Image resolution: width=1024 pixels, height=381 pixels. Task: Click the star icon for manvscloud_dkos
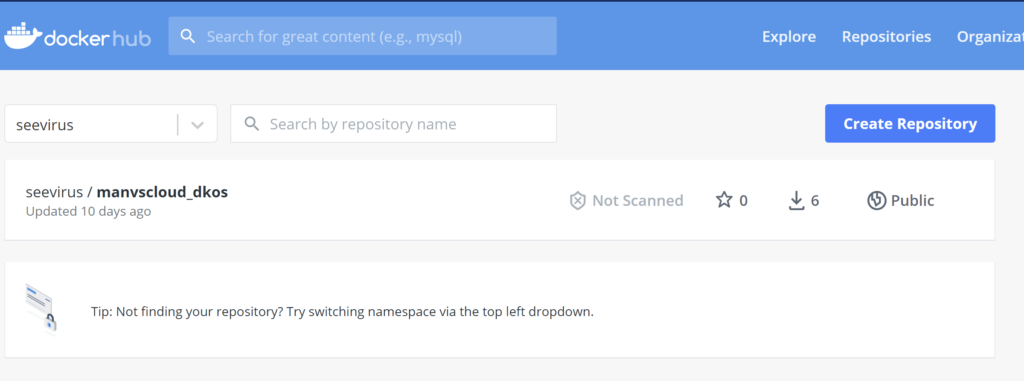point(724,200)
